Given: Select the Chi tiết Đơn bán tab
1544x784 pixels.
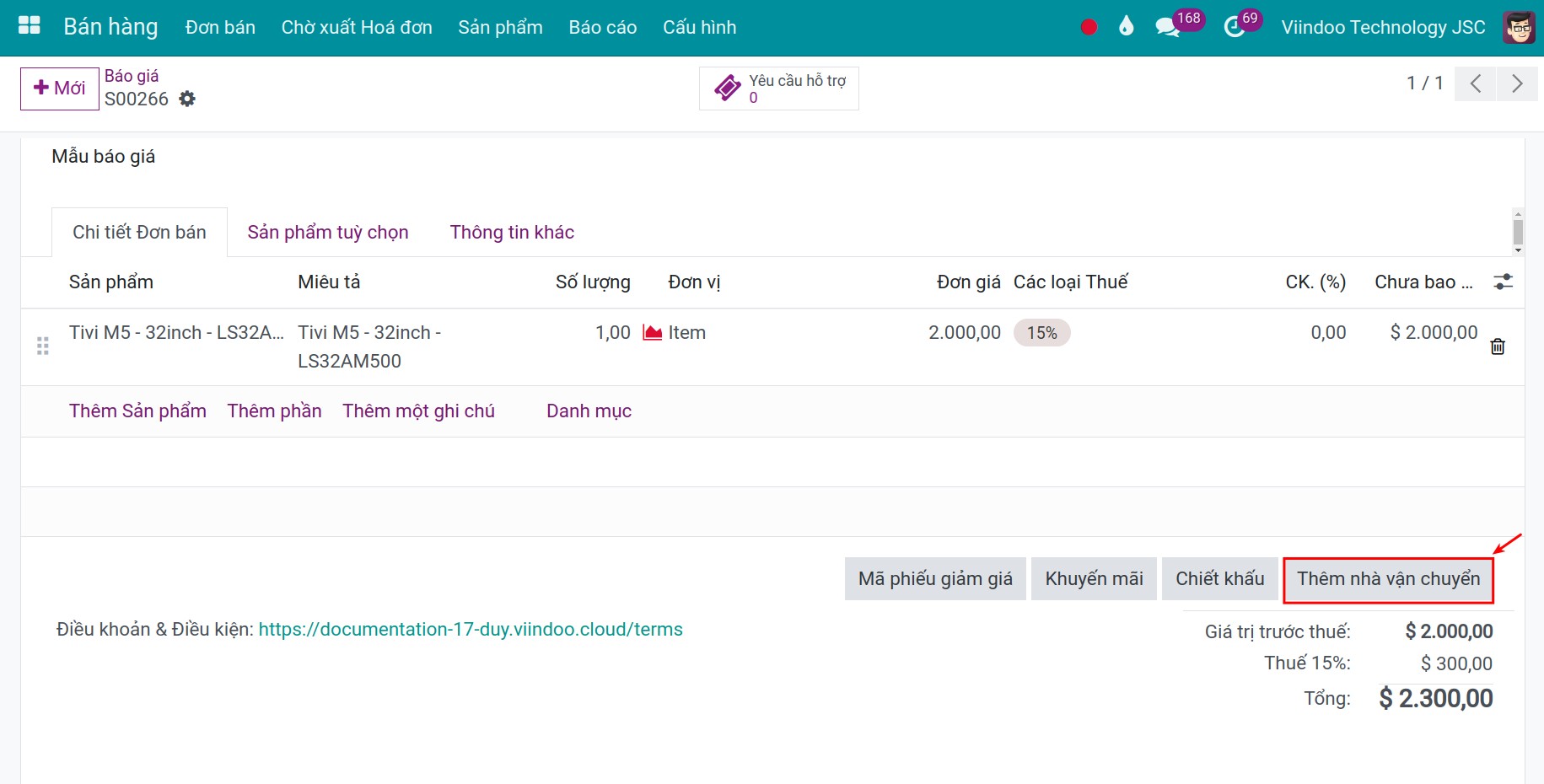Looking at the screenshot, I should (139, 232).
